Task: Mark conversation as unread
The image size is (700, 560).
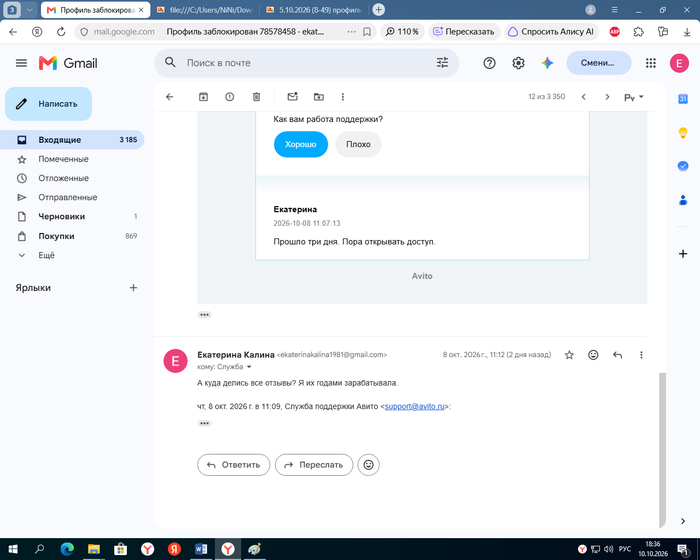Action: [292, 96]
